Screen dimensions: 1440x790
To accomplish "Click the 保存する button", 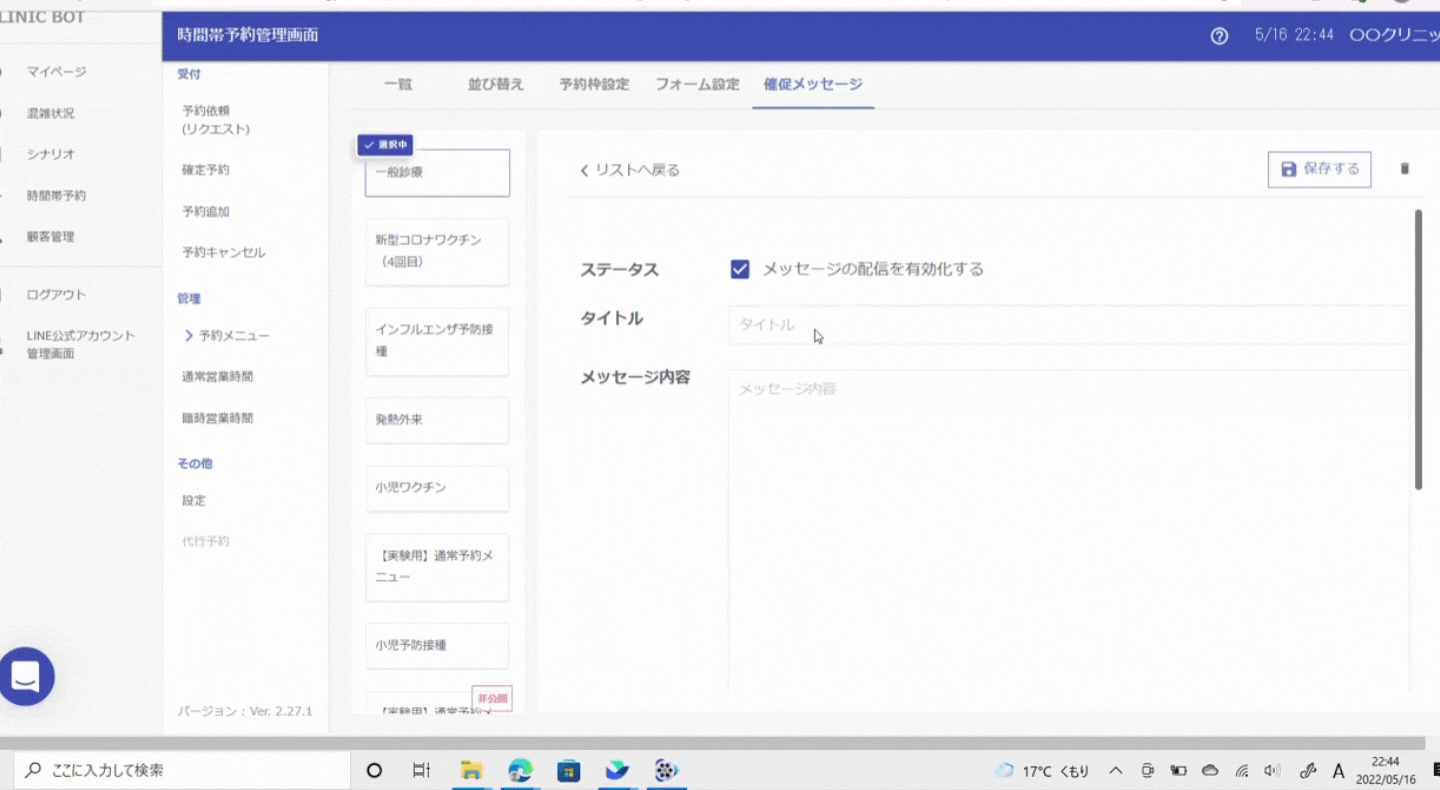I will pos(1319,169).
